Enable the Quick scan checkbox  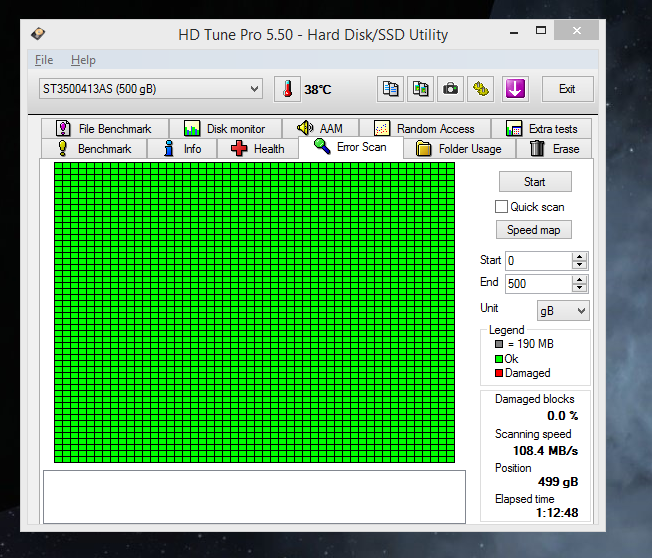coord(502,207)
